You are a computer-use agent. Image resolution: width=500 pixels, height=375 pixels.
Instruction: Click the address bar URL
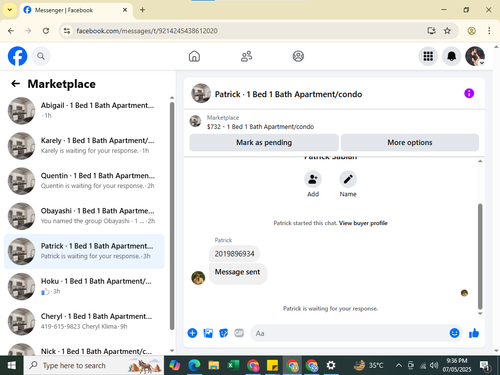(x=147, y=31)
